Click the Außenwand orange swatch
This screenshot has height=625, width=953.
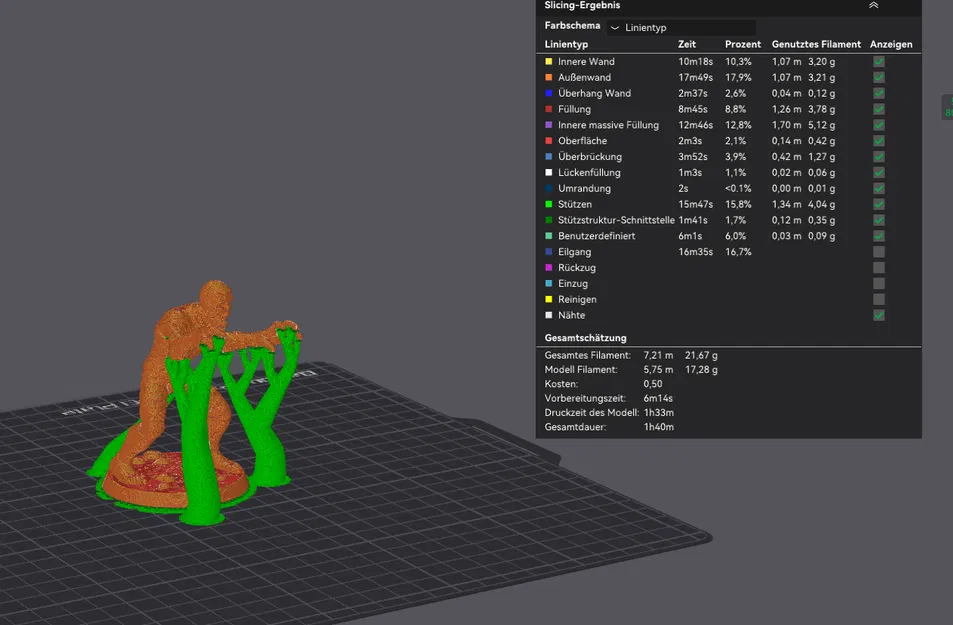[x=549, y=77]
